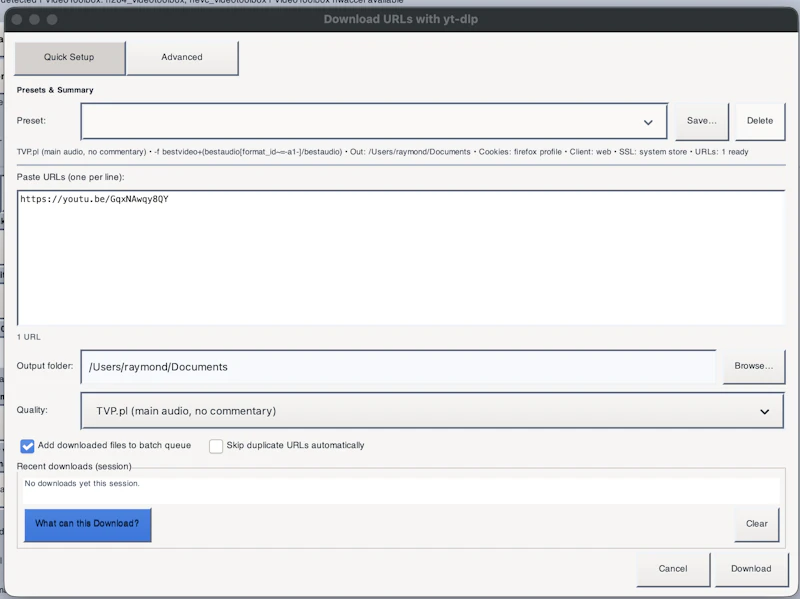Click the Save... preset button
The image size is (800, 599).
[702, 121]
